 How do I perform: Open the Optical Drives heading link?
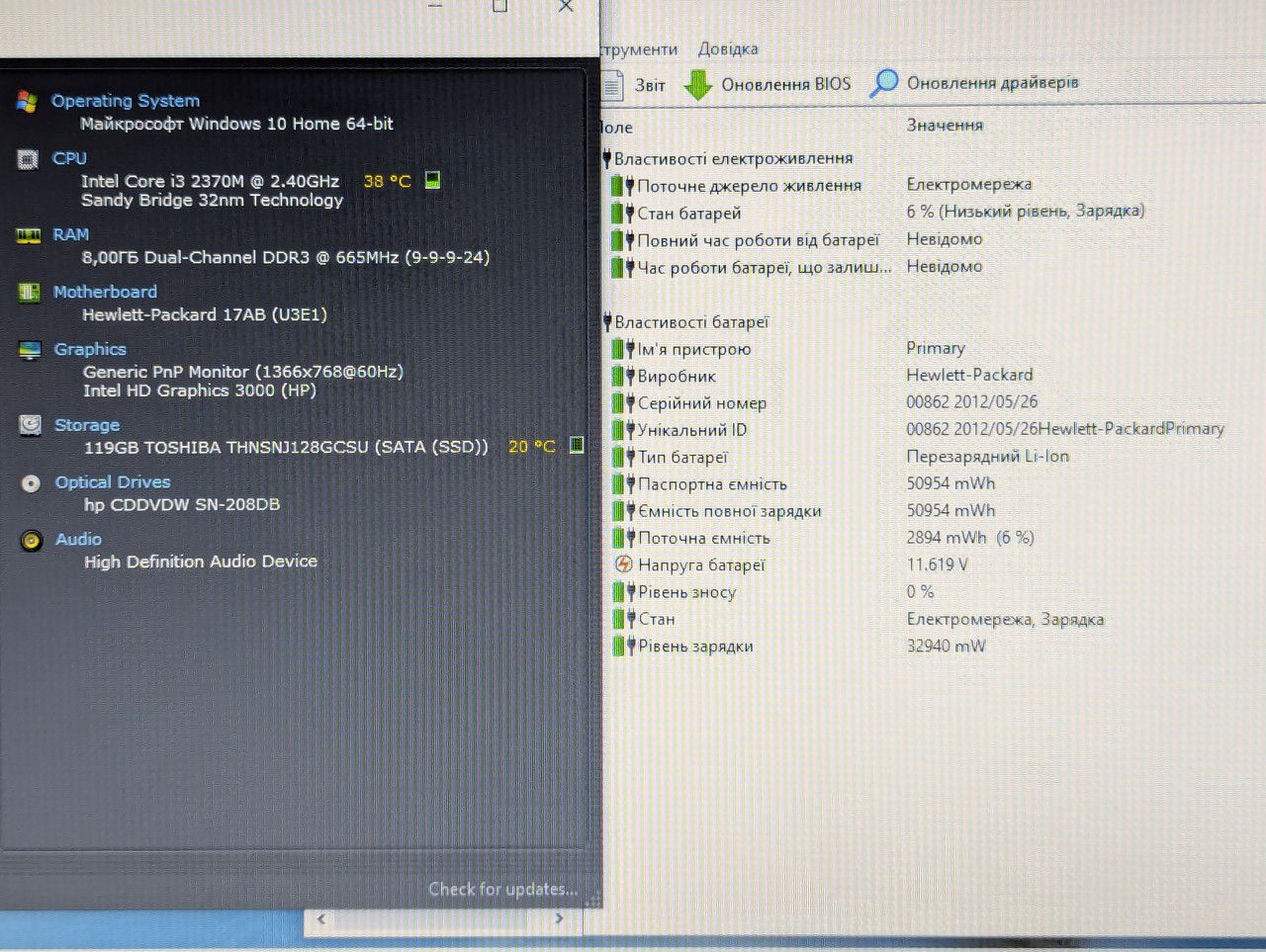point(113,482)
